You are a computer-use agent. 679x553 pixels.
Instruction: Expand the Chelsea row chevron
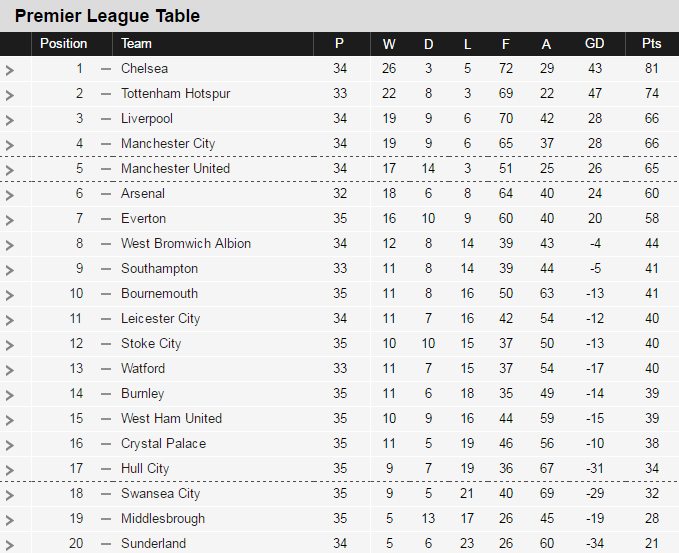pos(10,70)
